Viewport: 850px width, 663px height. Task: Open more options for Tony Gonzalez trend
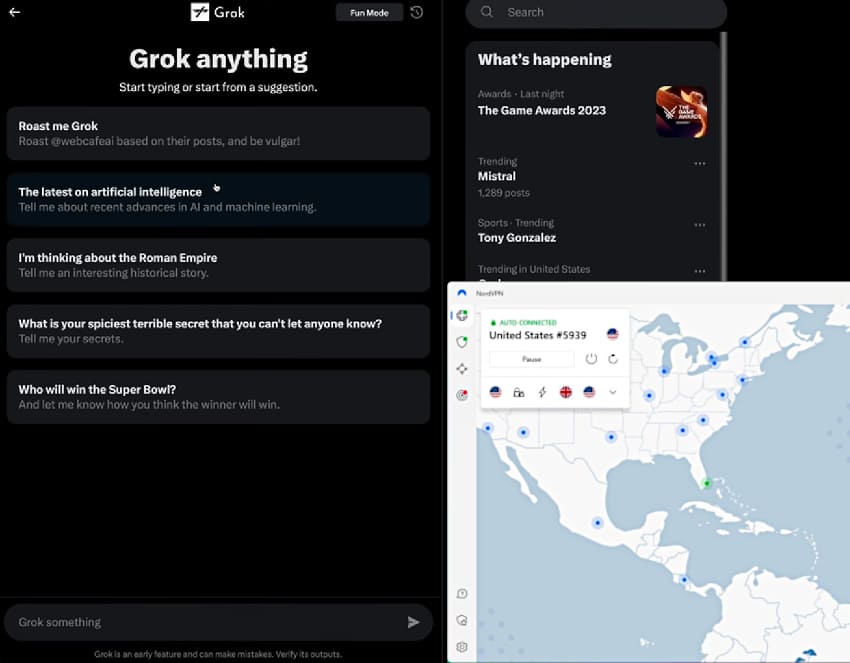[x=700, y=224]
